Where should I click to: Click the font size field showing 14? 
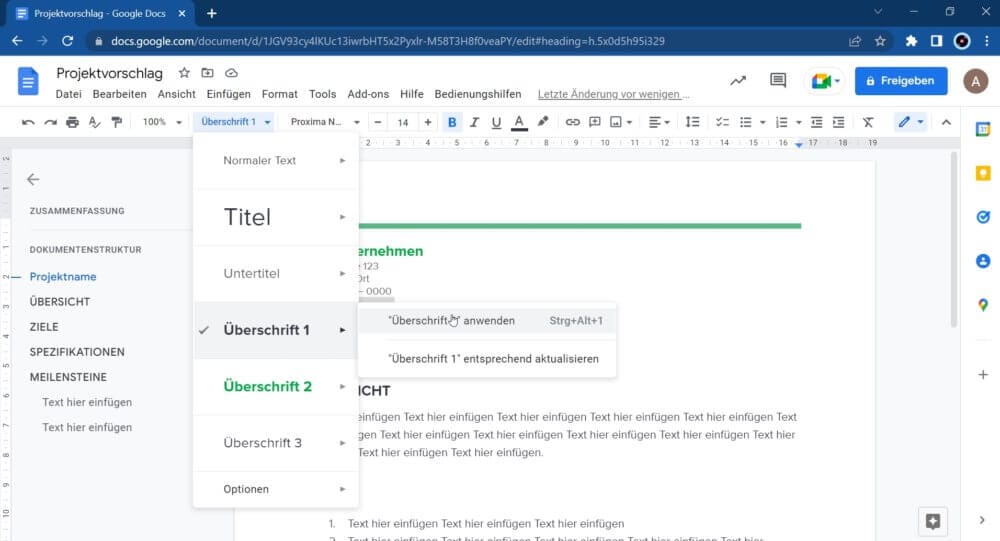pos(402,122)
